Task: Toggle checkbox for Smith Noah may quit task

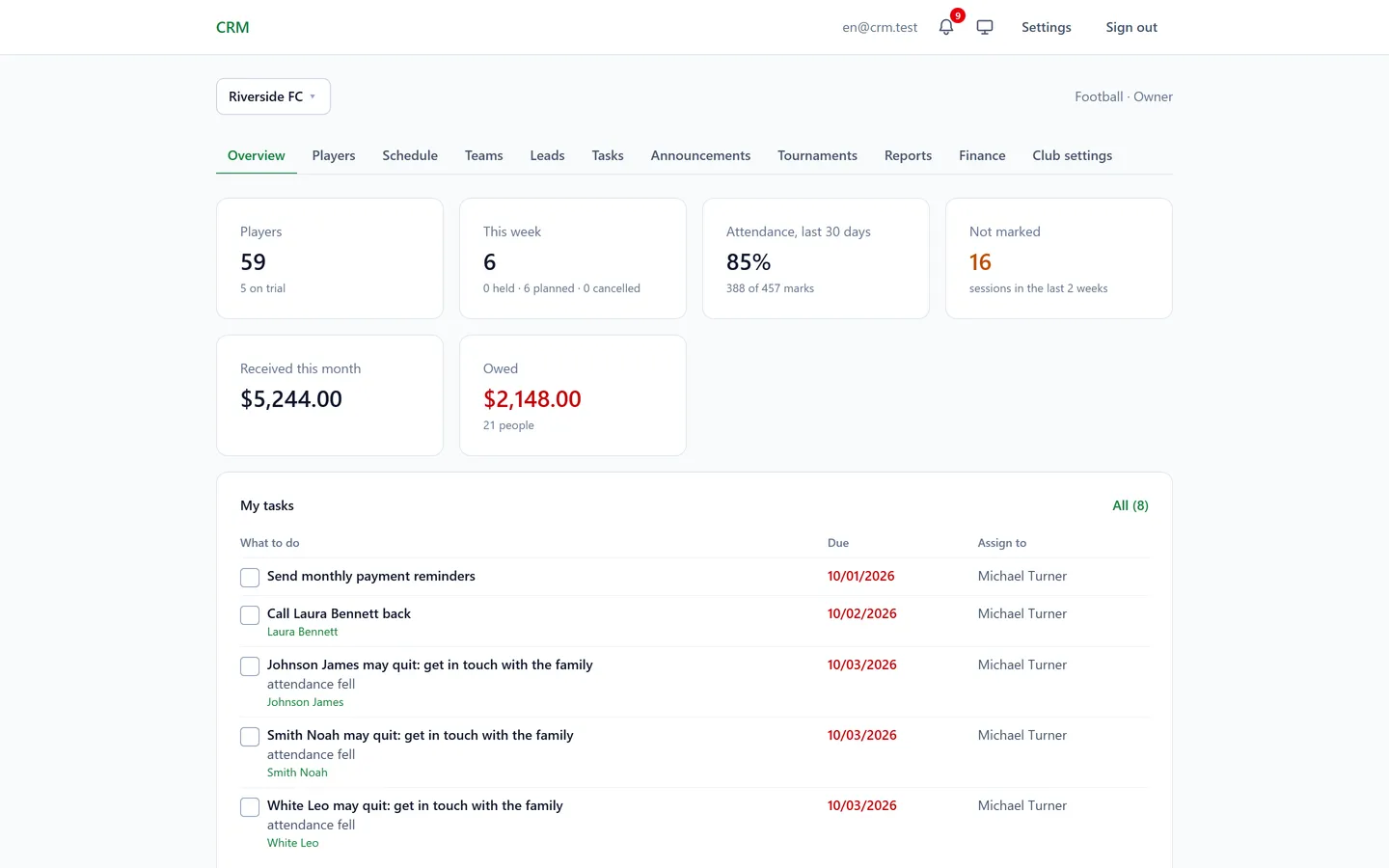Action: point(250,737)
